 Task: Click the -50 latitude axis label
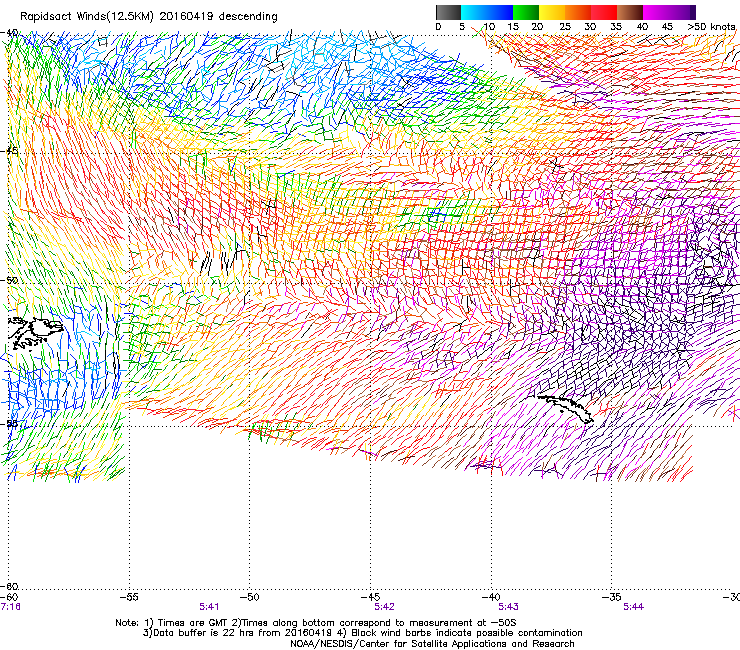[x=9, y=280]
